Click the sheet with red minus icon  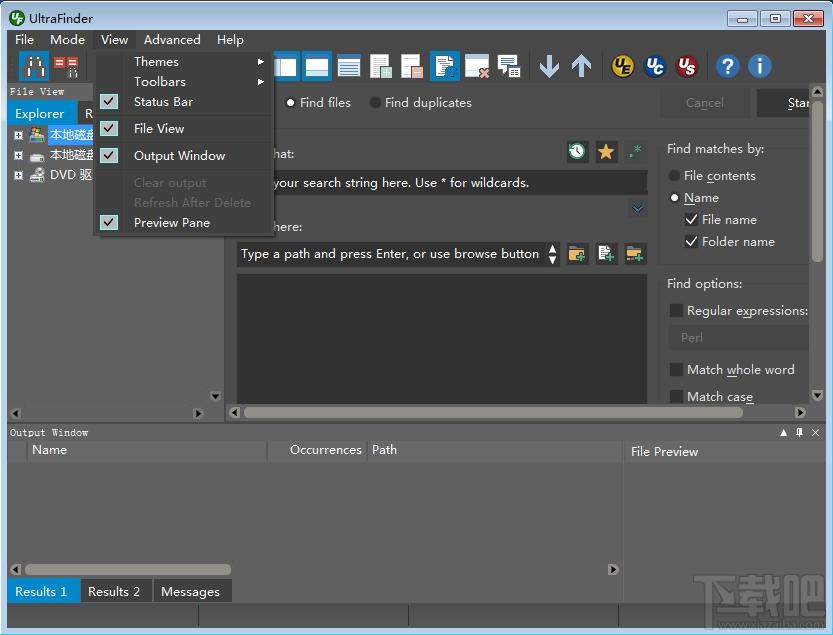(412, 66)
